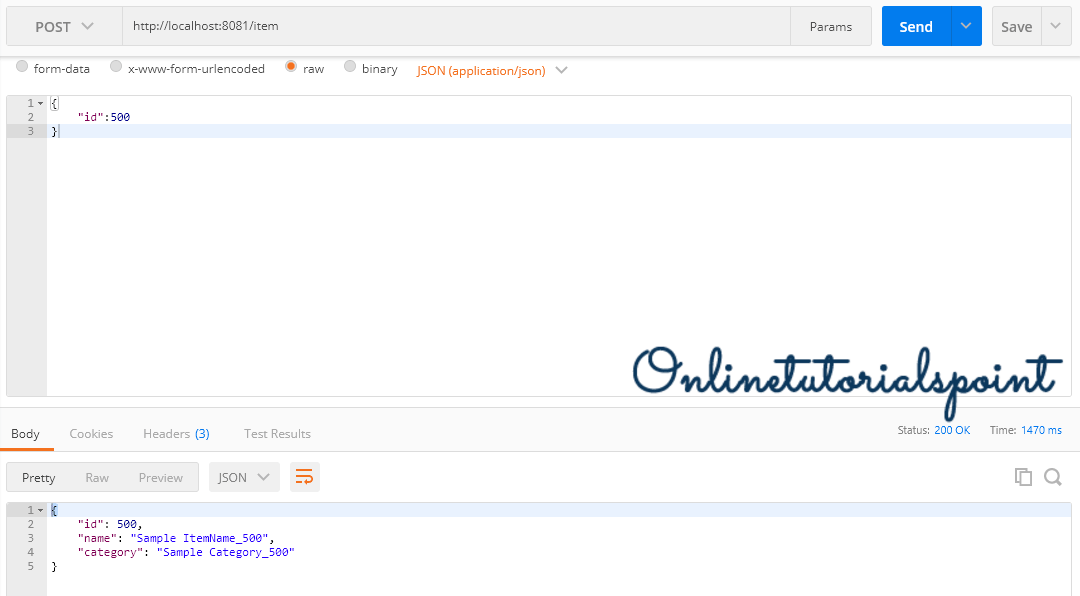Open response format JSON dropdown
Screen dimensions: 1080x596
pos(244,477)
